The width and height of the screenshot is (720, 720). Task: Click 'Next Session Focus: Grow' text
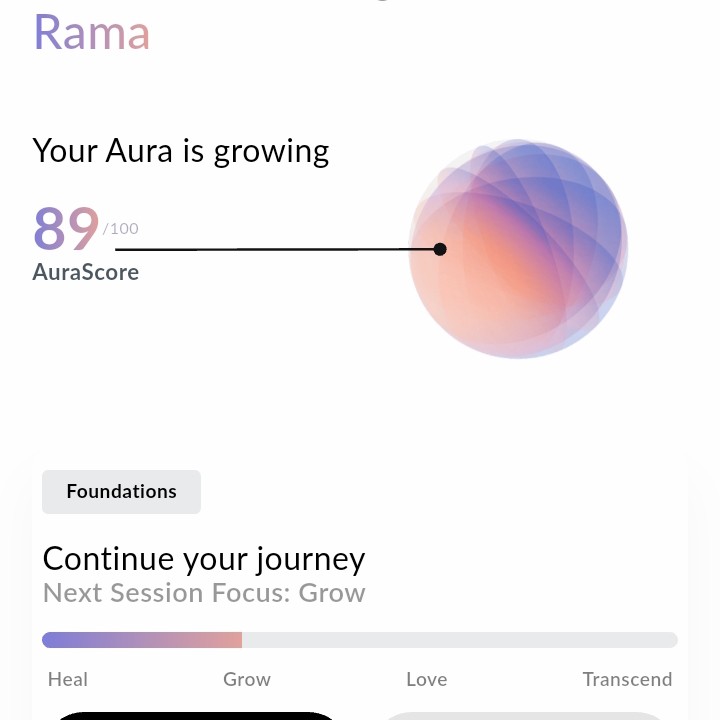(x=204, y=593)
